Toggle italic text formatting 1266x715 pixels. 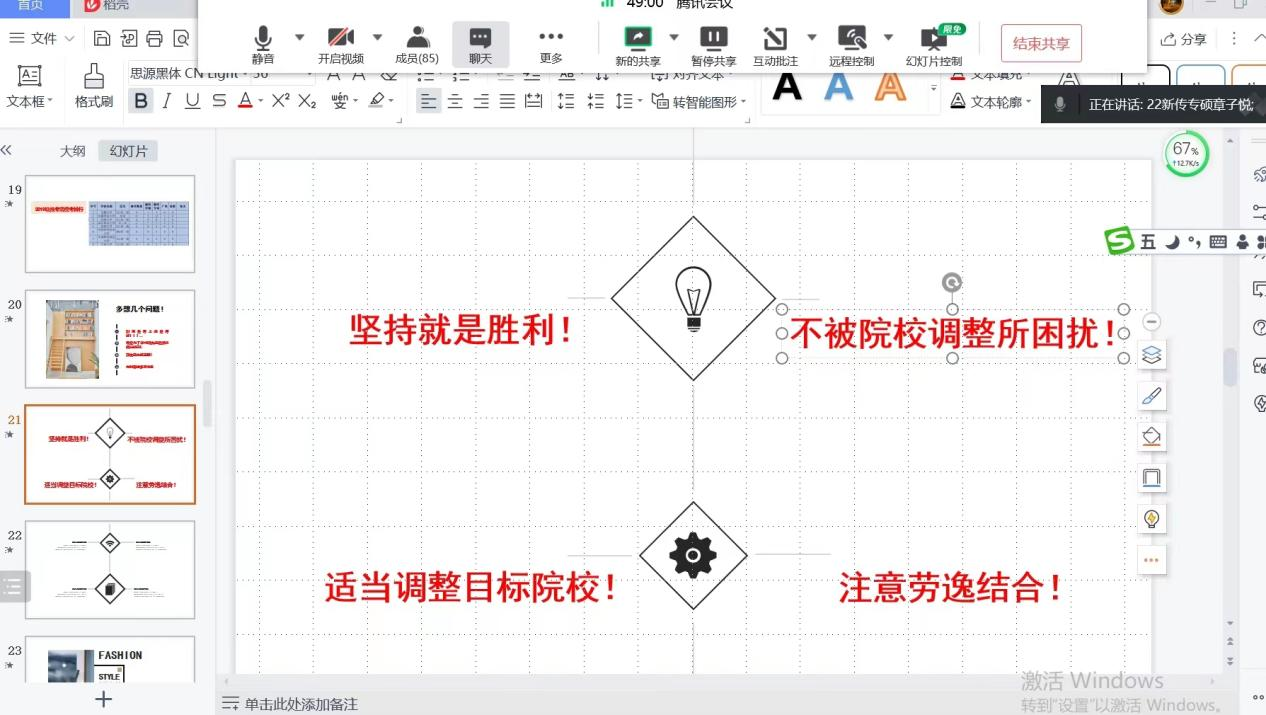[166, 101]
